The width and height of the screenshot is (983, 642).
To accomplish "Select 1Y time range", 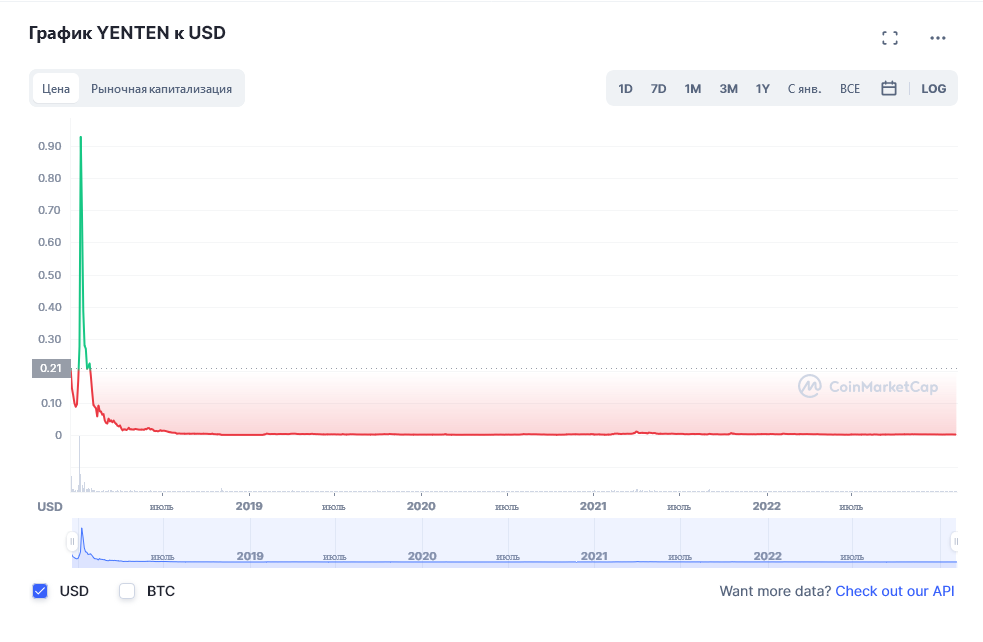I will [x=763, y=88].
